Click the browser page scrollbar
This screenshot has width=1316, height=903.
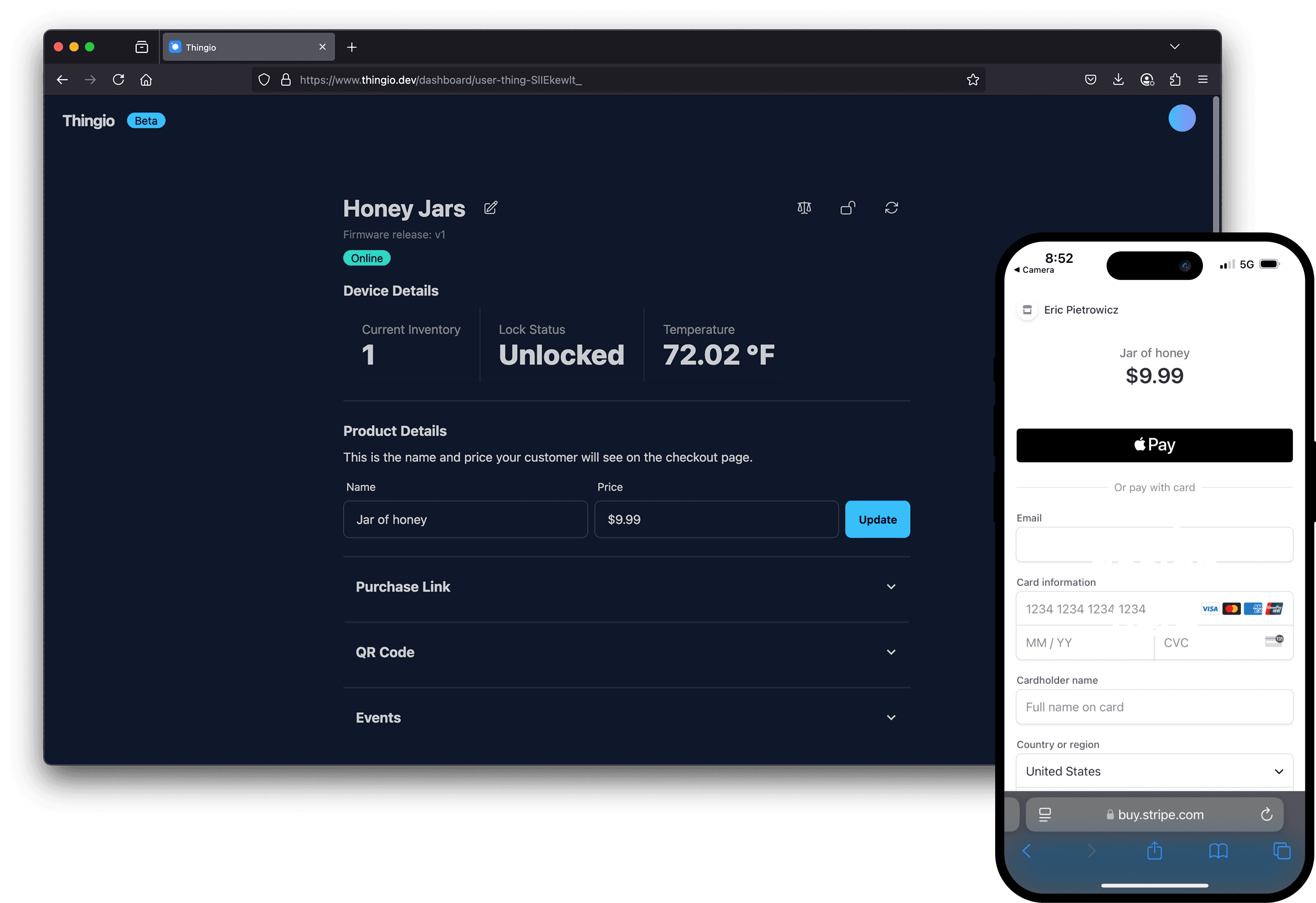pos(1216,164)
